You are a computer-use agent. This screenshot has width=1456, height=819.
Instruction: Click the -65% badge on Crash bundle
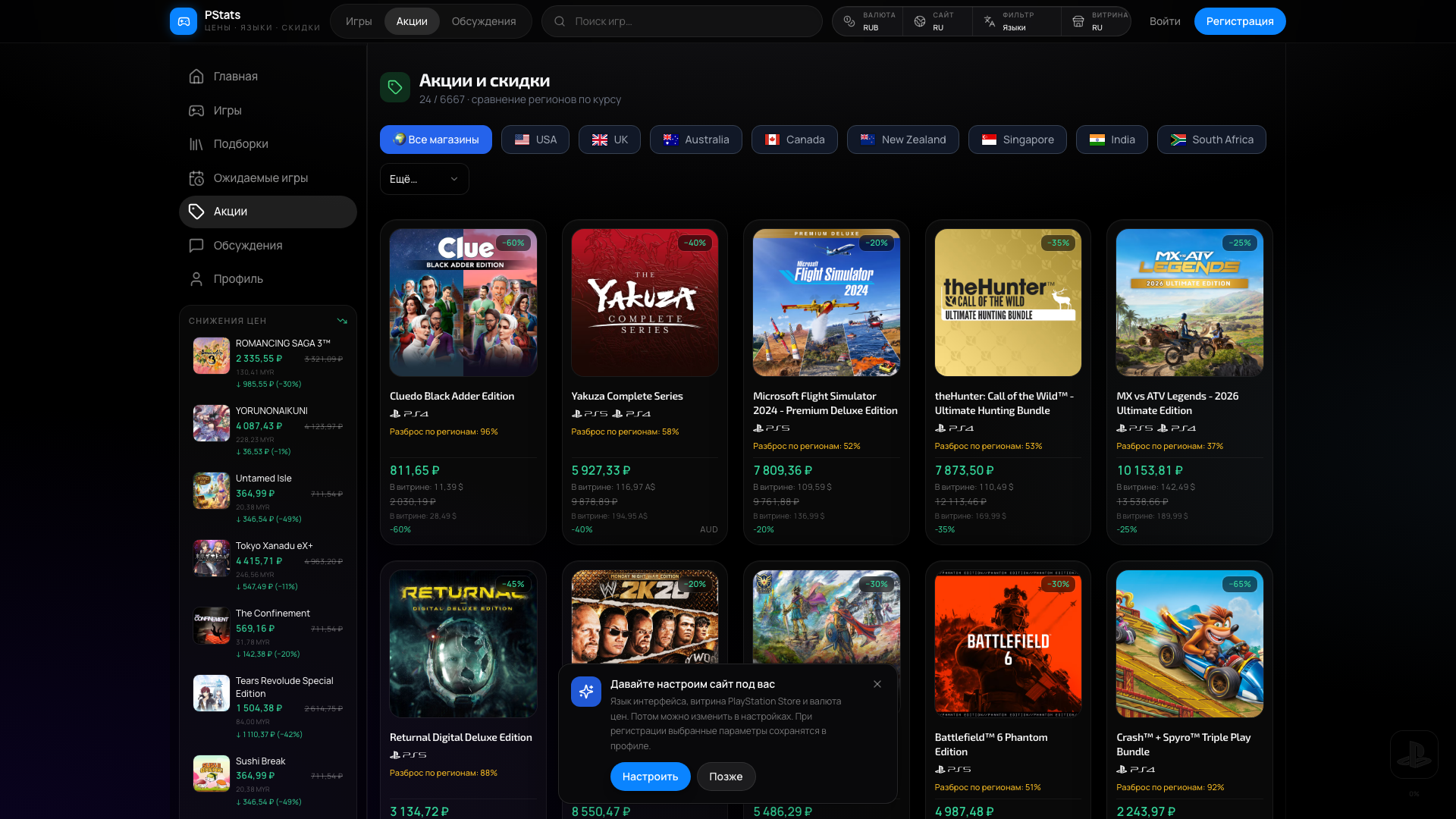pos(1241,585)
